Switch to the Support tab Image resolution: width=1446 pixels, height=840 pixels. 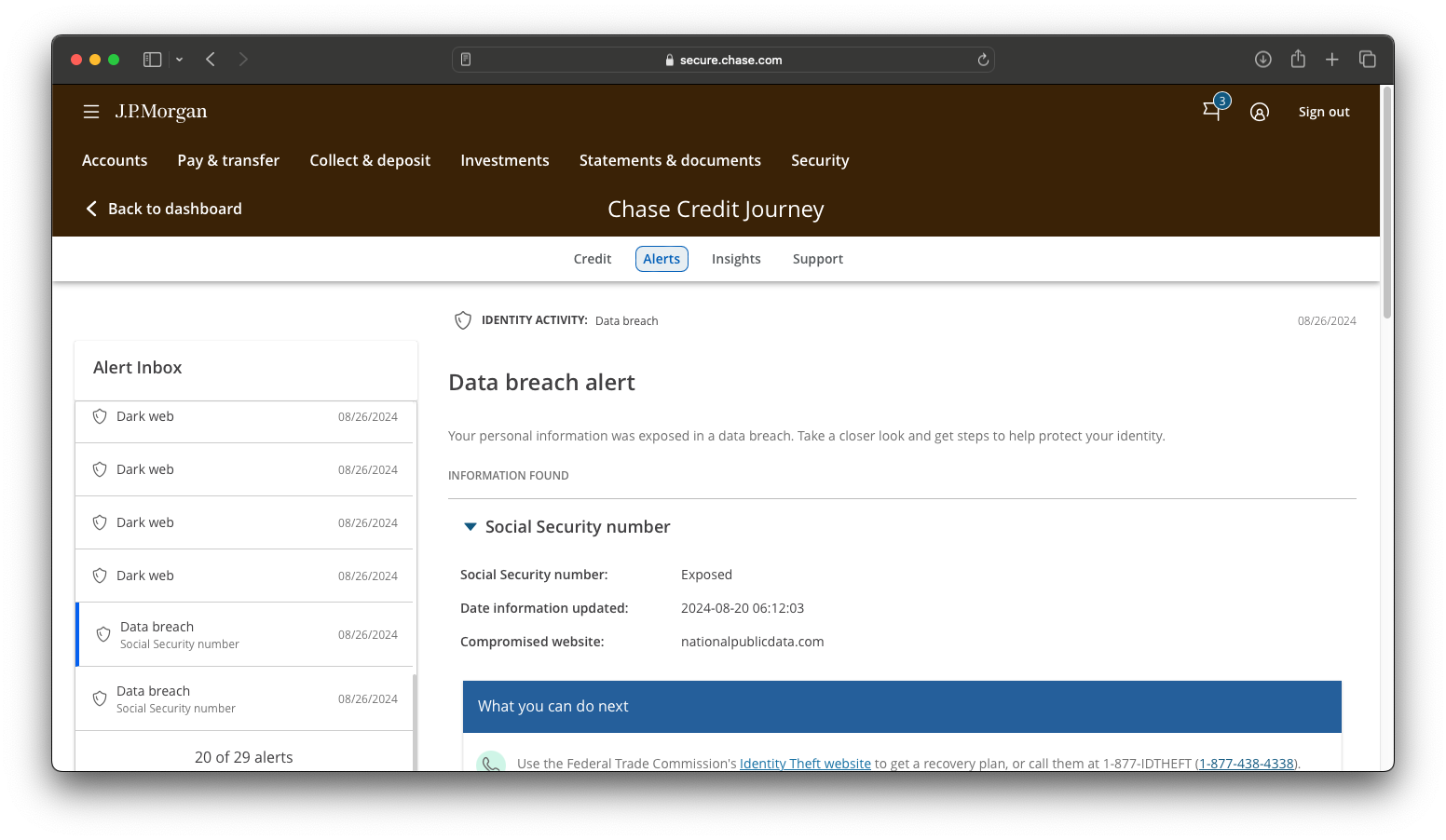tap(818, 259)
